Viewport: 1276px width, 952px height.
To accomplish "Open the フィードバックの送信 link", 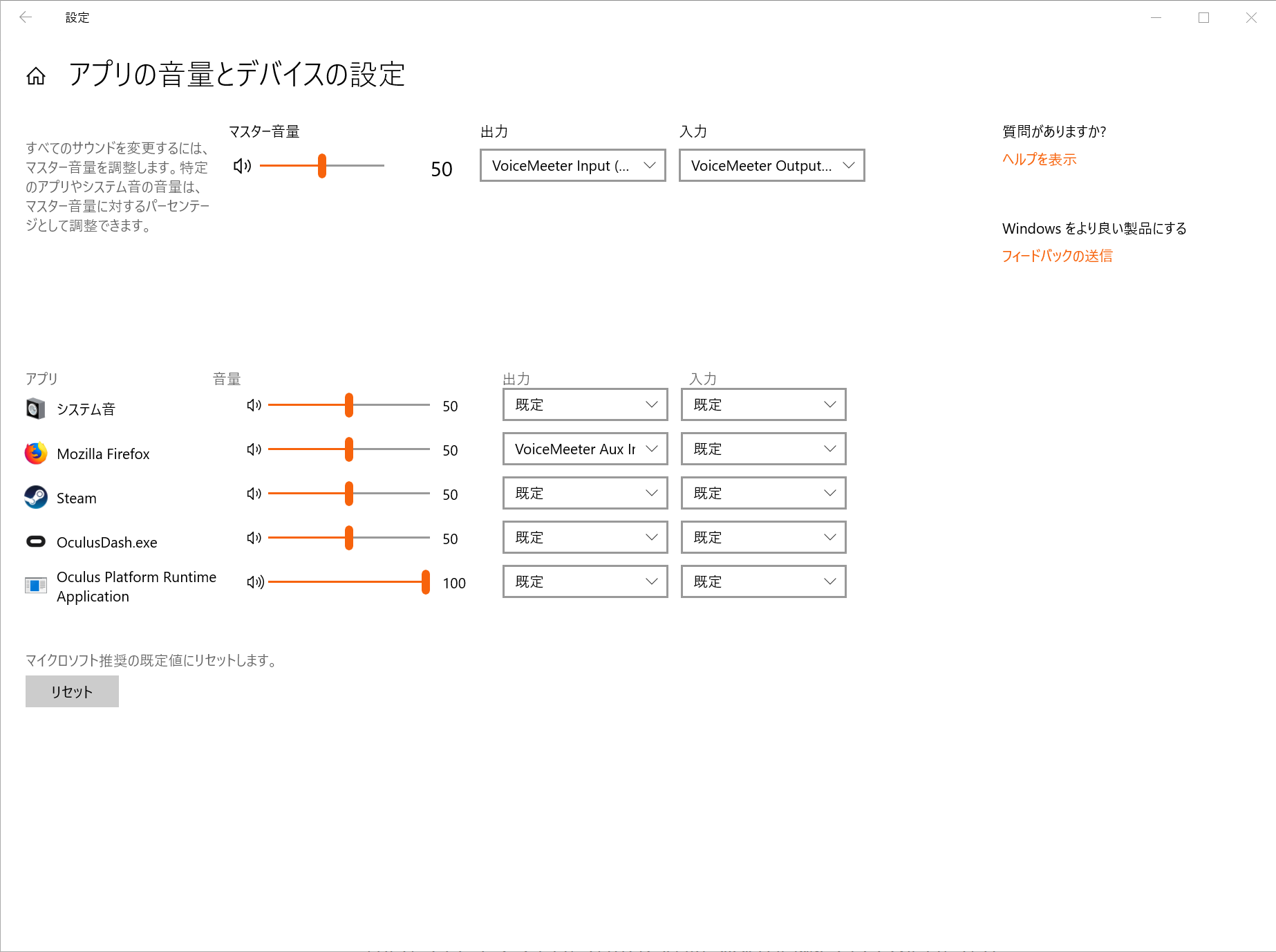I will pos(1058,256).
